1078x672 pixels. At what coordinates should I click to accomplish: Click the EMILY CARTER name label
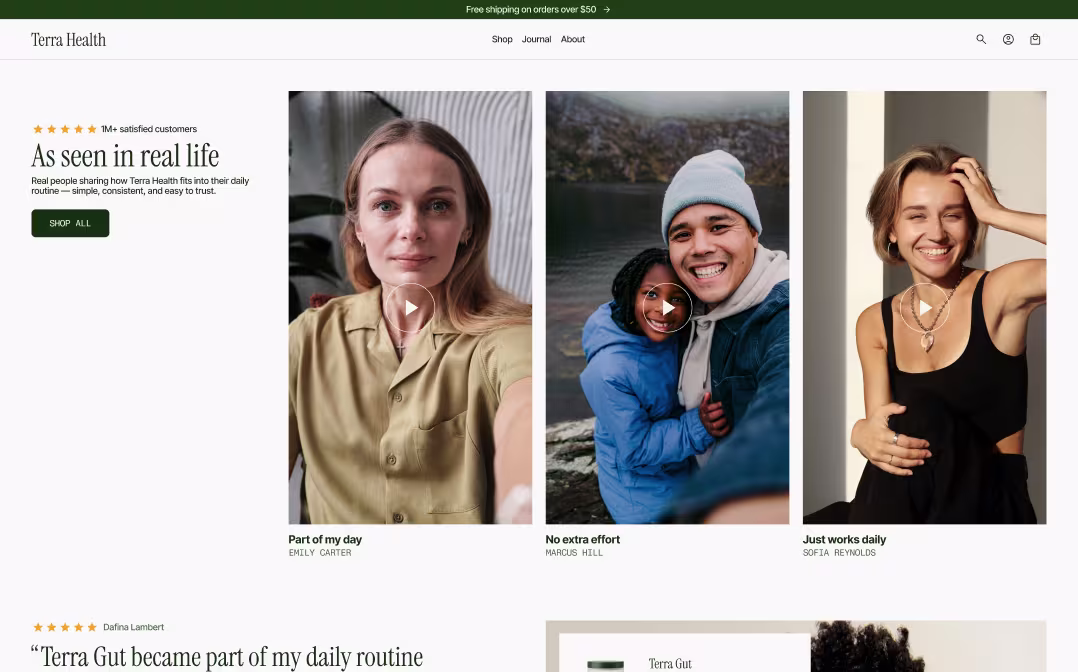(x=319, y=552)
